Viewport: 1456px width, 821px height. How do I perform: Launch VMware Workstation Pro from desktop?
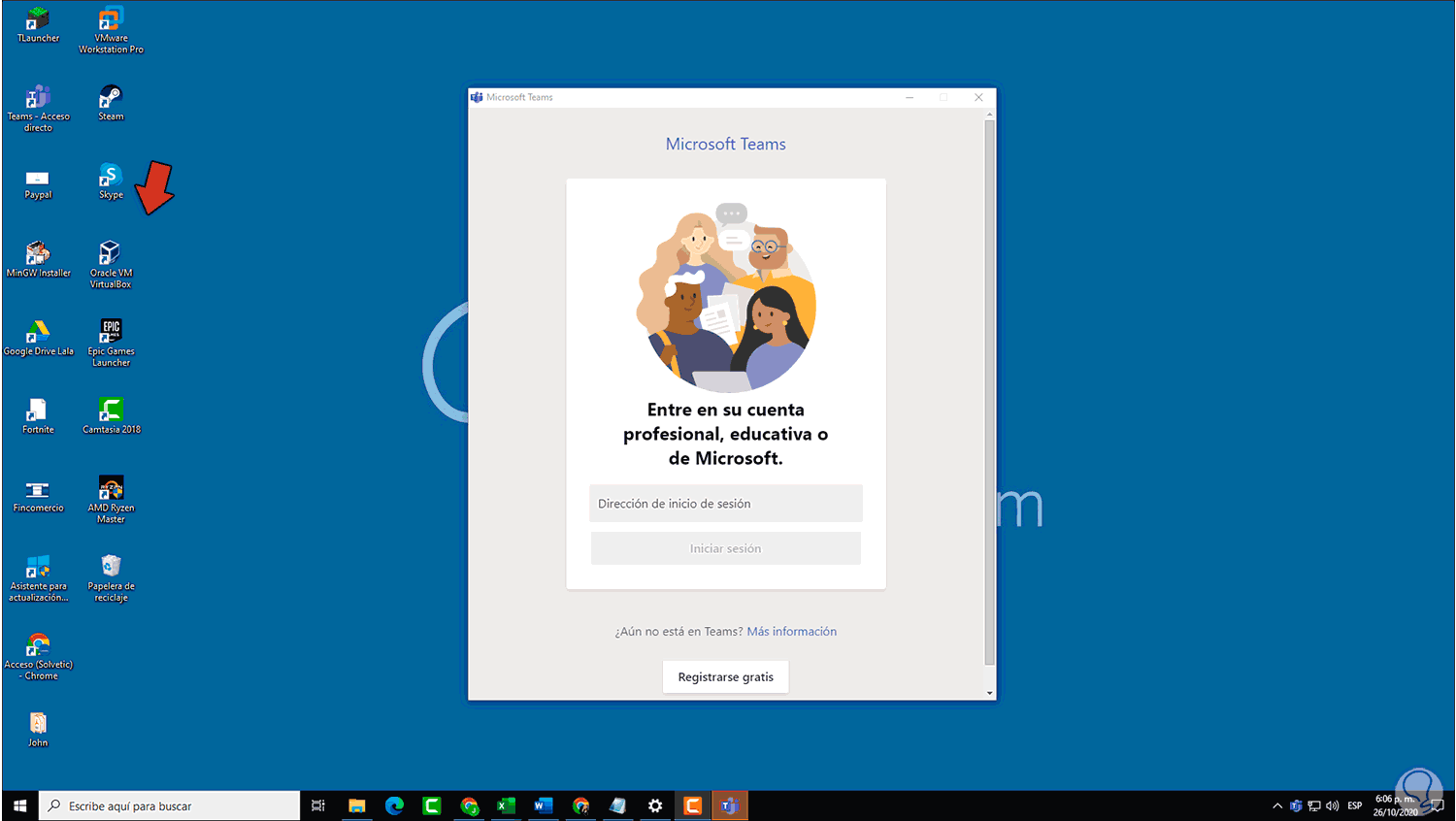click(x=111, y=30)
